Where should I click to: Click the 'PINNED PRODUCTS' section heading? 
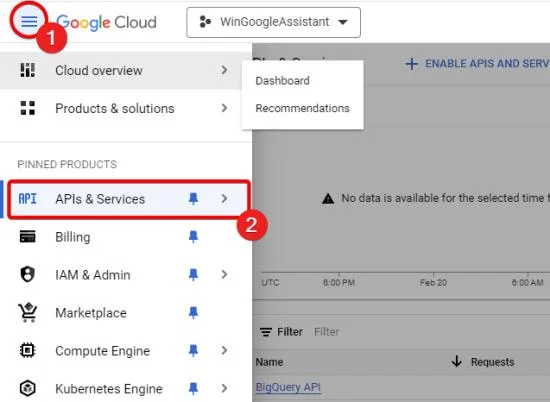click(67, 164)
